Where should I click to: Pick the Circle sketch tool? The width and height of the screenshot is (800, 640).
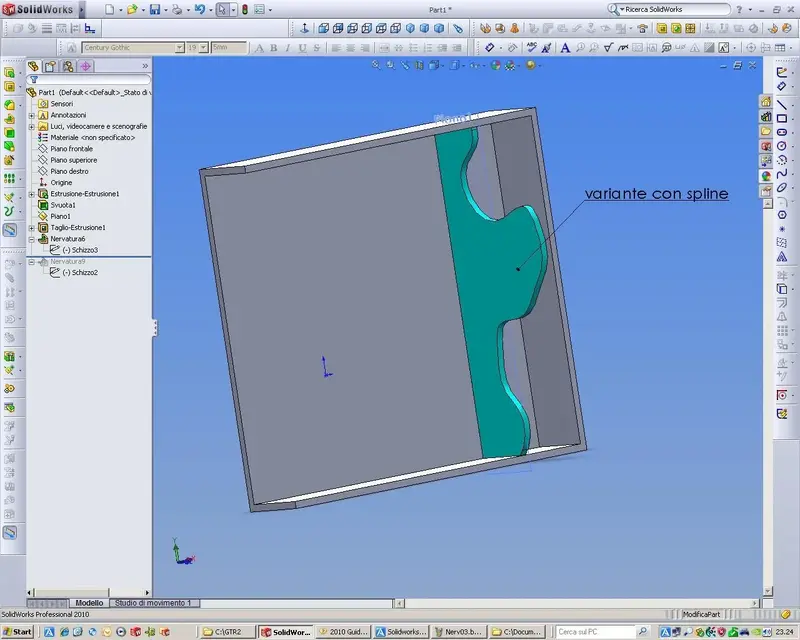(x=782, y=146)
